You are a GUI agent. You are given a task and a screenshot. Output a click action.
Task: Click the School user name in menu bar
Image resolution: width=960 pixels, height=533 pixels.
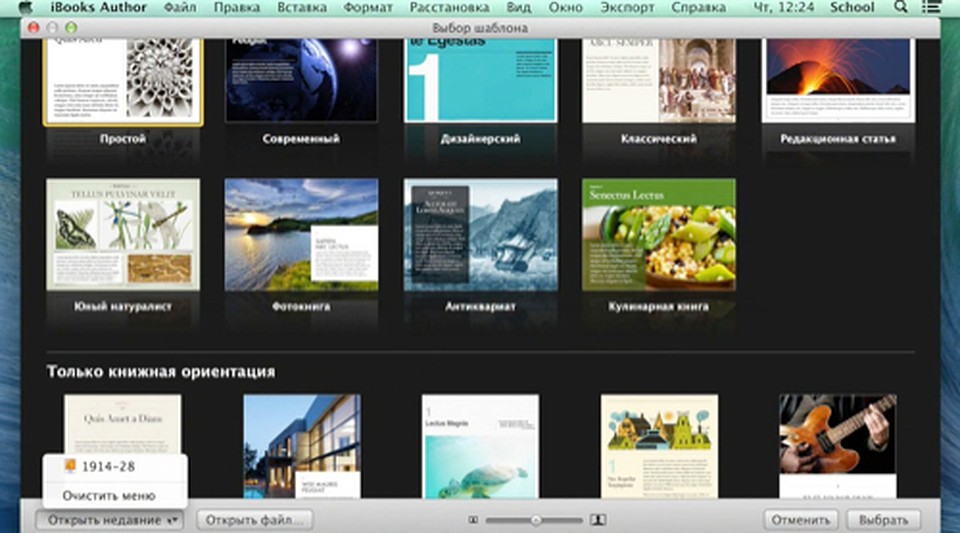852,7
